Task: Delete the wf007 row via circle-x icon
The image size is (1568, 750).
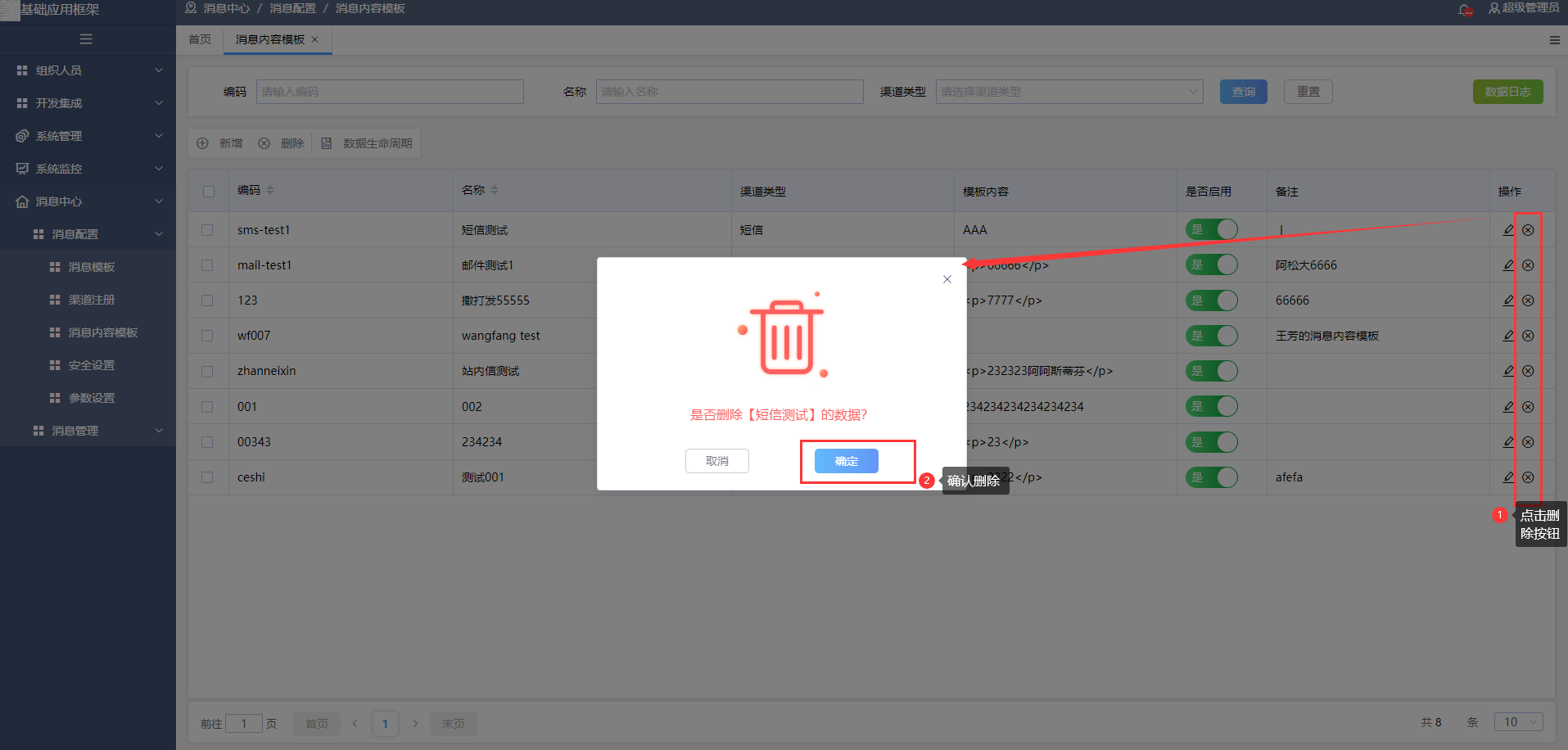Action: pos(1528,336)
